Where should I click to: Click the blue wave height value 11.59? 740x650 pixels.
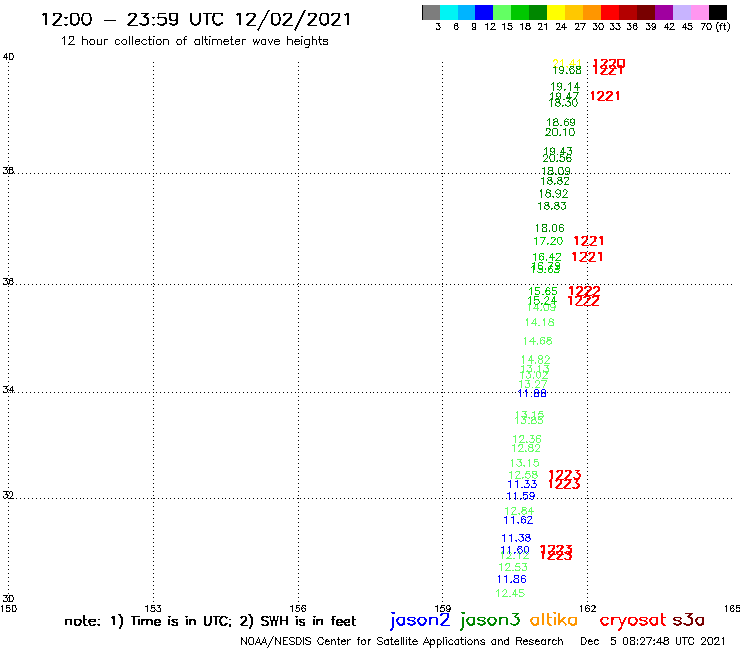pyautogui.click(x=521, y=496)
